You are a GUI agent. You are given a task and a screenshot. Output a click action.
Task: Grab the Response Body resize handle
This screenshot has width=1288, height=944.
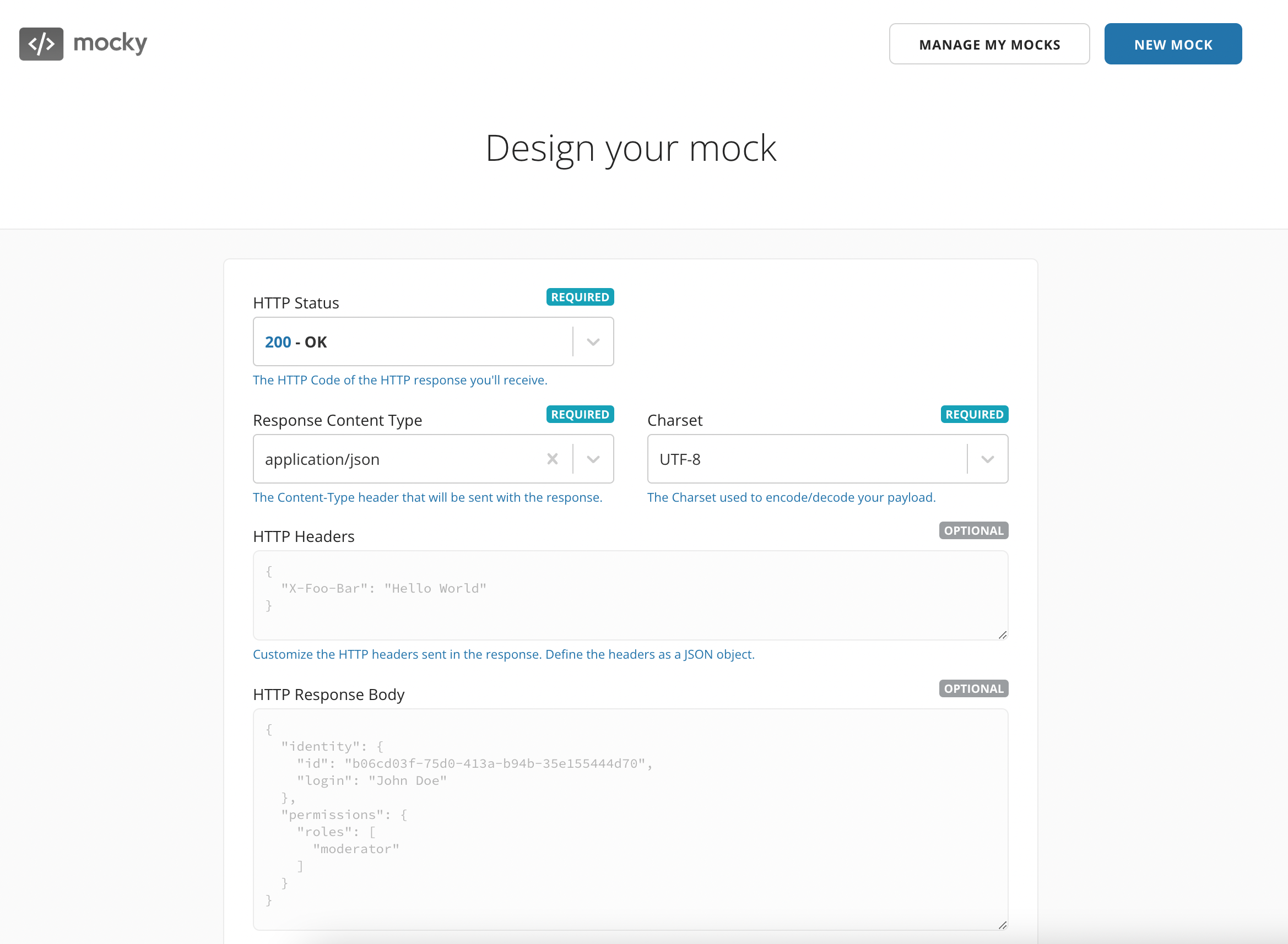pos(1002,925)
